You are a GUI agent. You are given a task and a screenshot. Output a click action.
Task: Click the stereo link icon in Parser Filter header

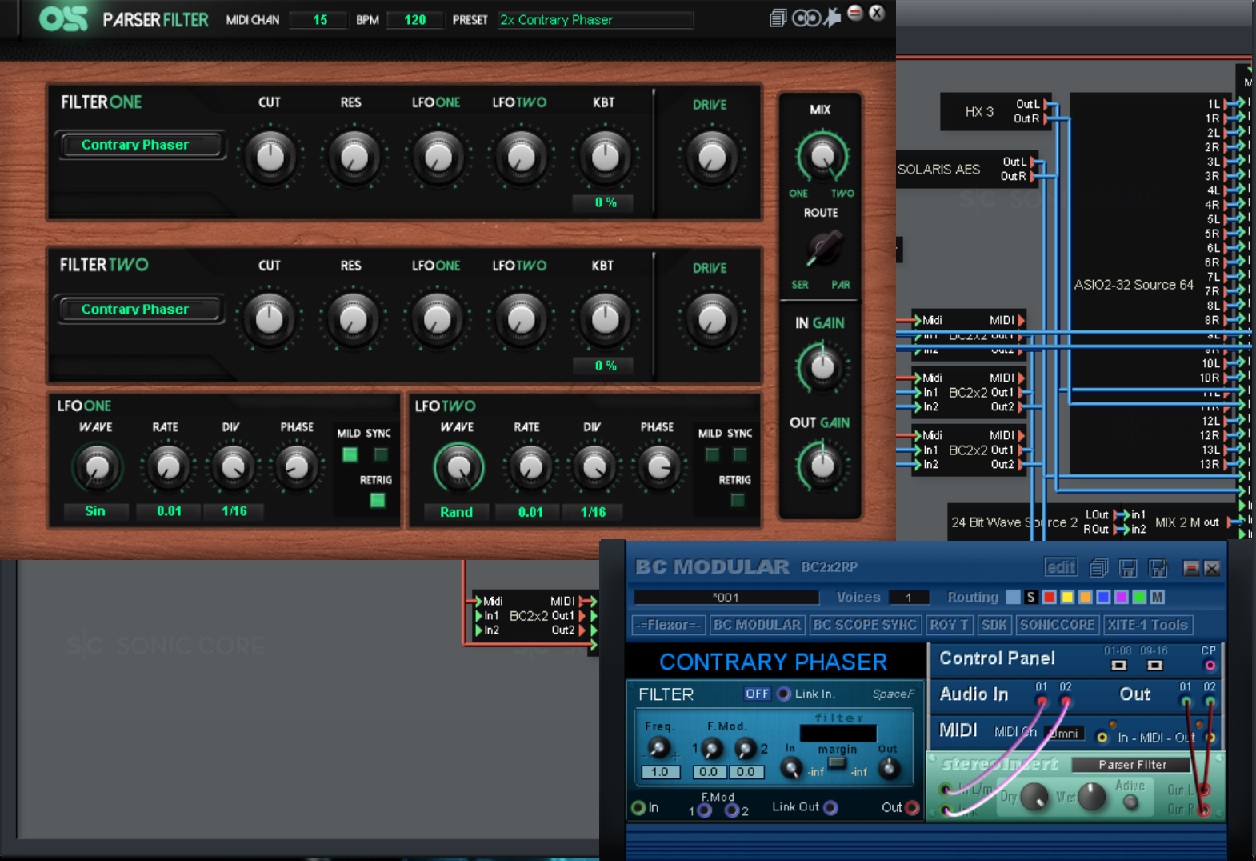point(804,17)
